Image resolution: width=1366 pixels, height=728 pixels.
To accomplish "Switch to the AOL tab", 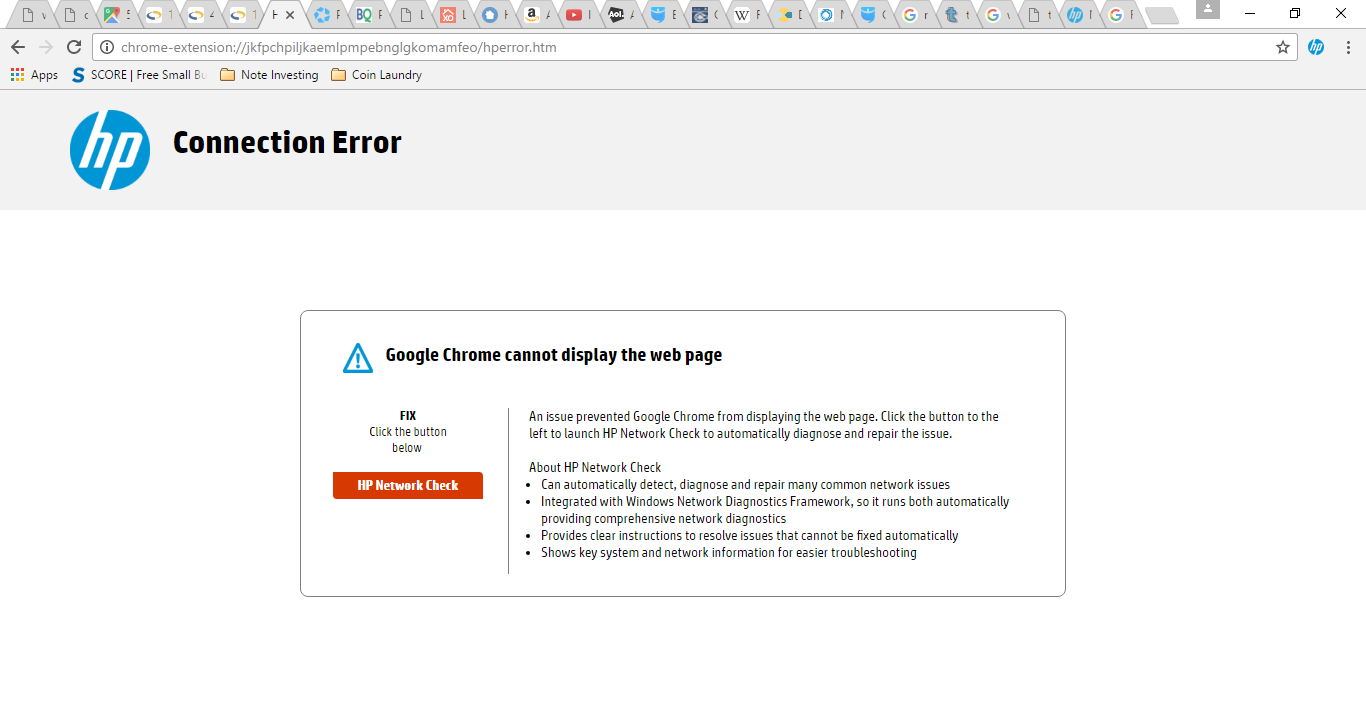I will [x=620, y=15].
